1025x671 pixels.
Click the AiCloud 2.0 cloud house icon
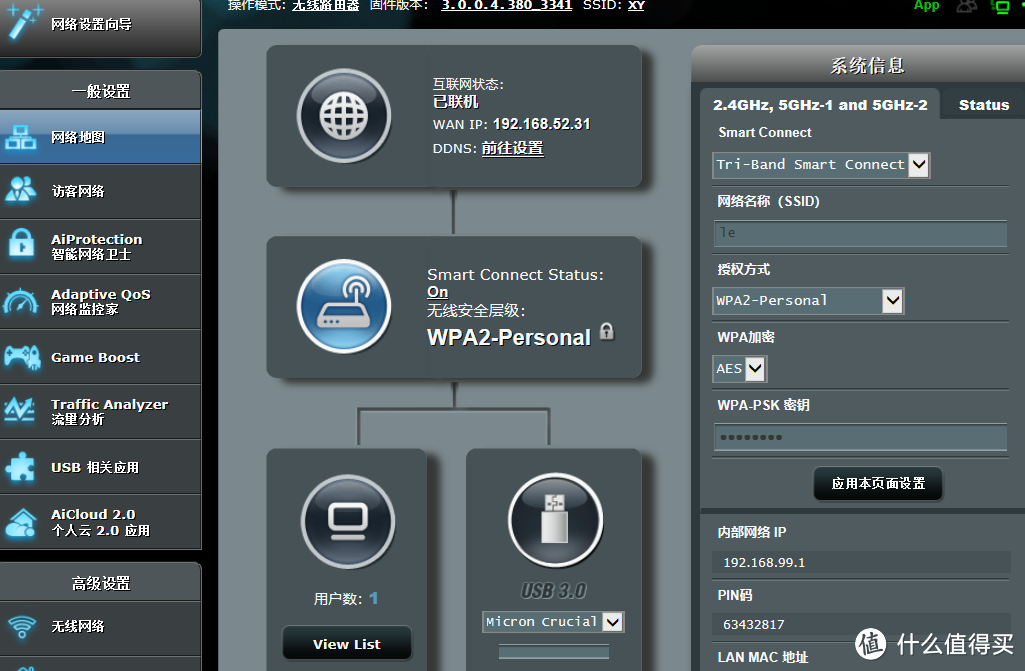coord(20,523)
